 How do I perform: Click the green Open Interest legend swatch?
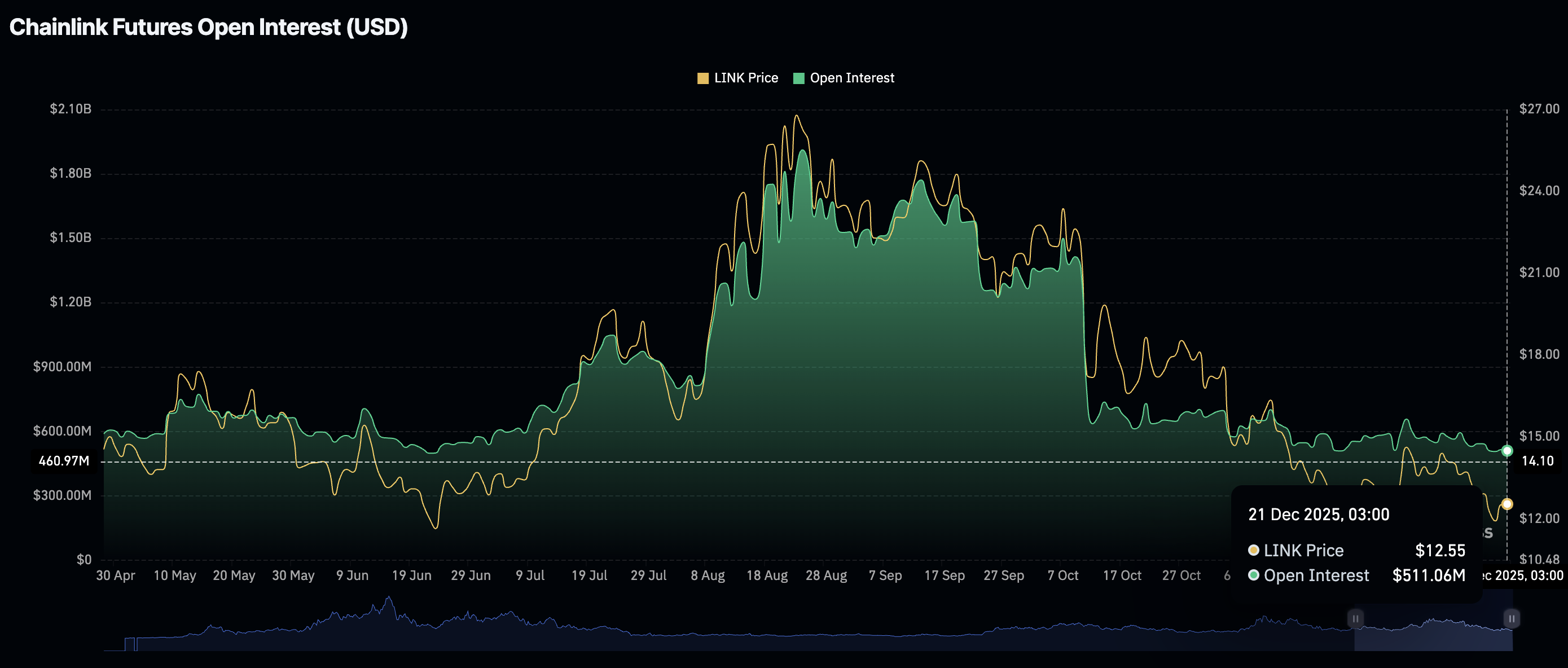(x=798, y=77)
